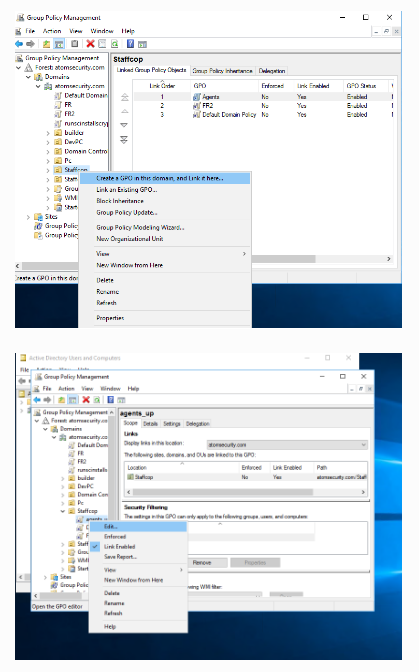Move link up one with single-up arrow
This screenshot has width=419, height=672.
point(124,111)
